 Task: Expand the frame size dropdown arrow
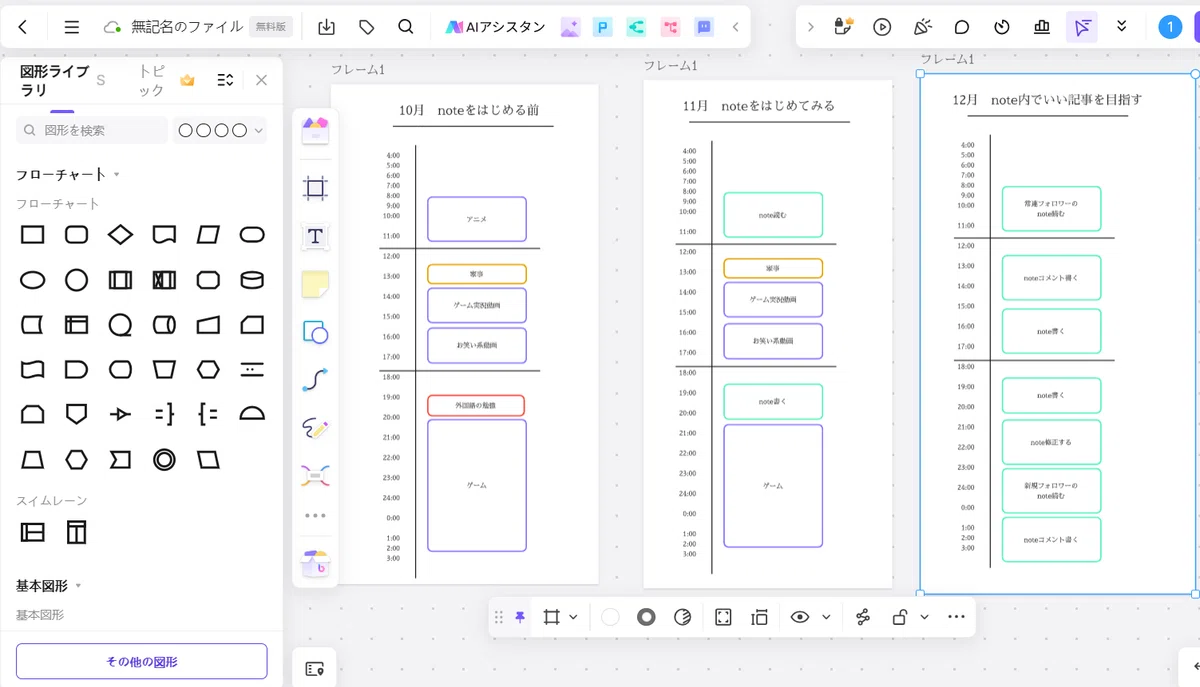tap(573, 617)
